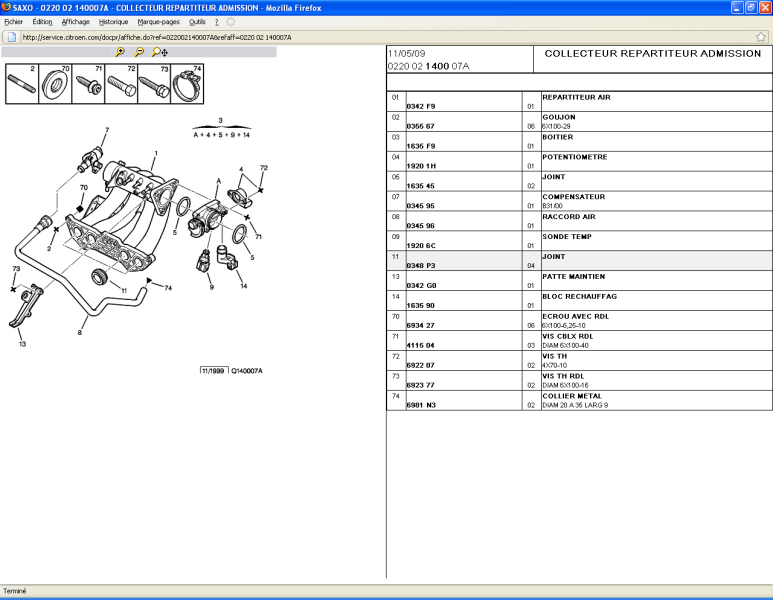Click the zoom-and-pan magnifier icon
The image size is (773, 600).
pyautogui.click(x=160, y=52)
